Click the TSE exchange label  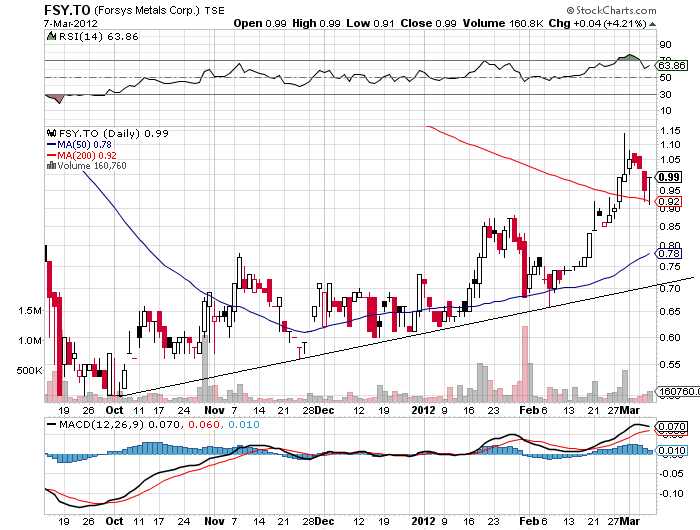click(214, 11)
